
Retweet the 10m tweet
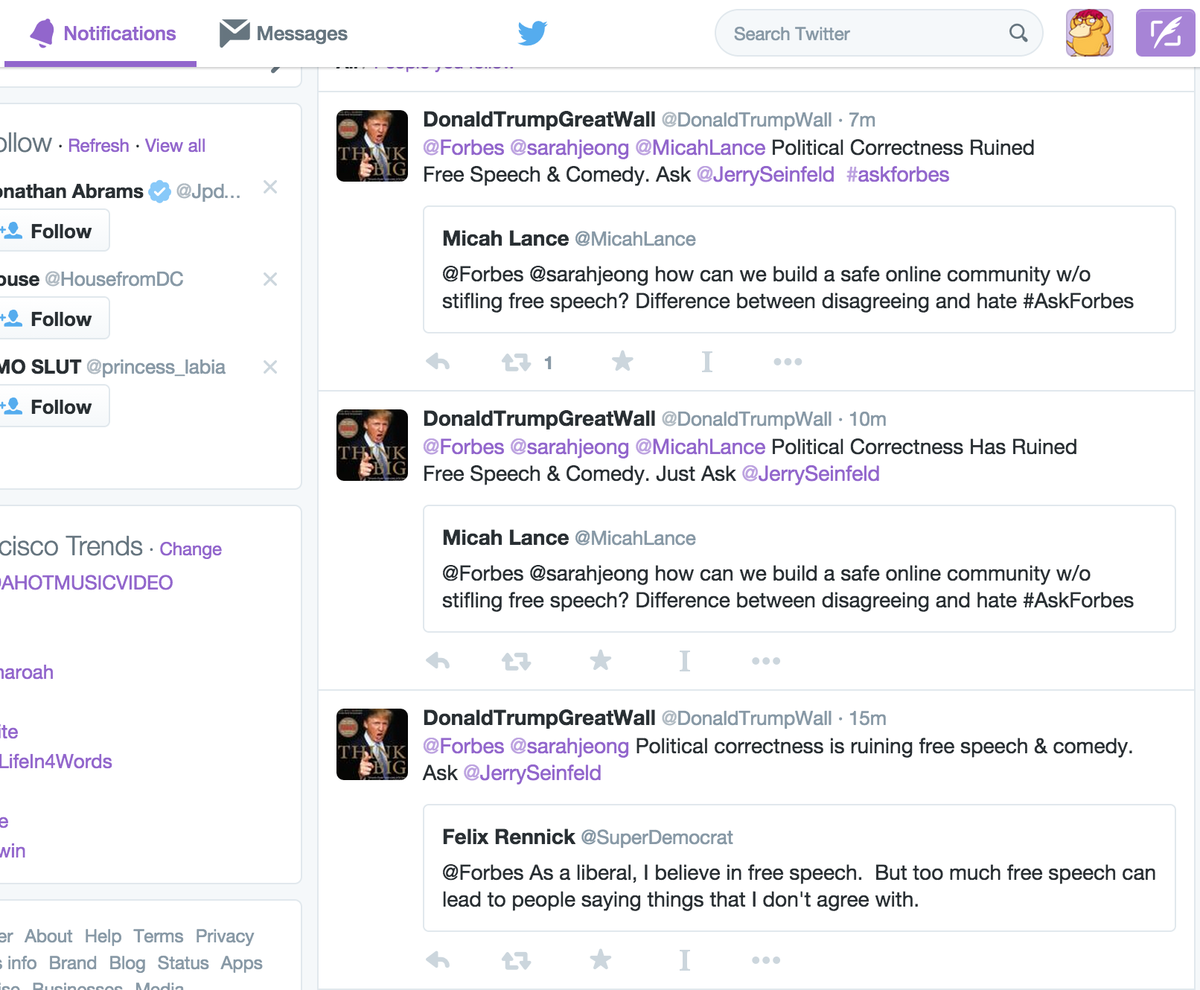pos(516,661)
